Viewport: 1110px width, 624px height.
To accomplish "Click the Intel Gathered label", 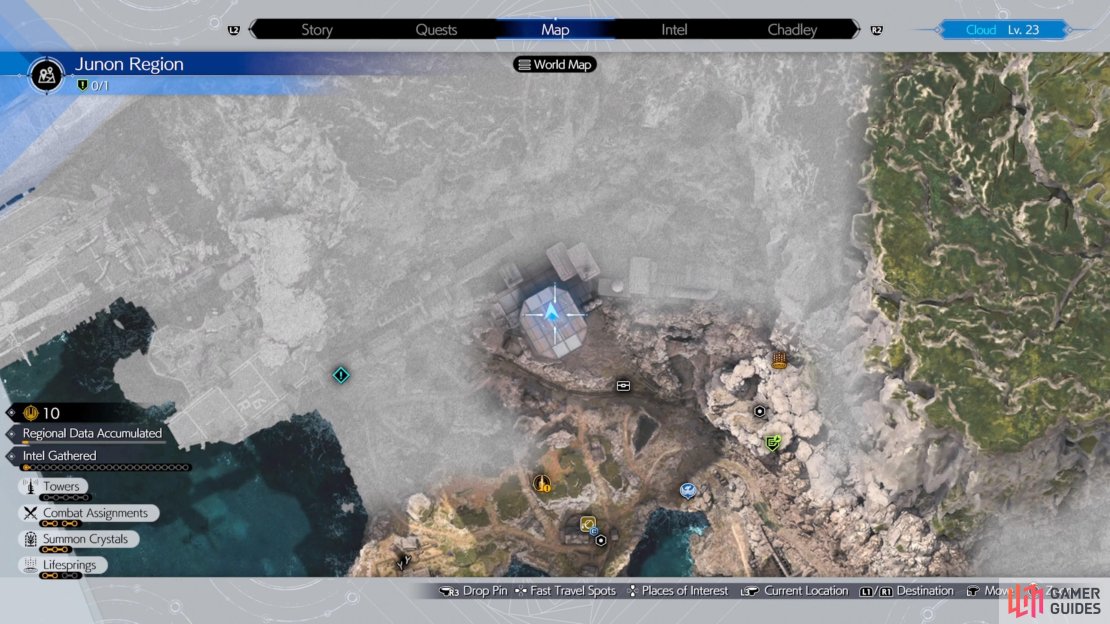I will pos(59,455).
